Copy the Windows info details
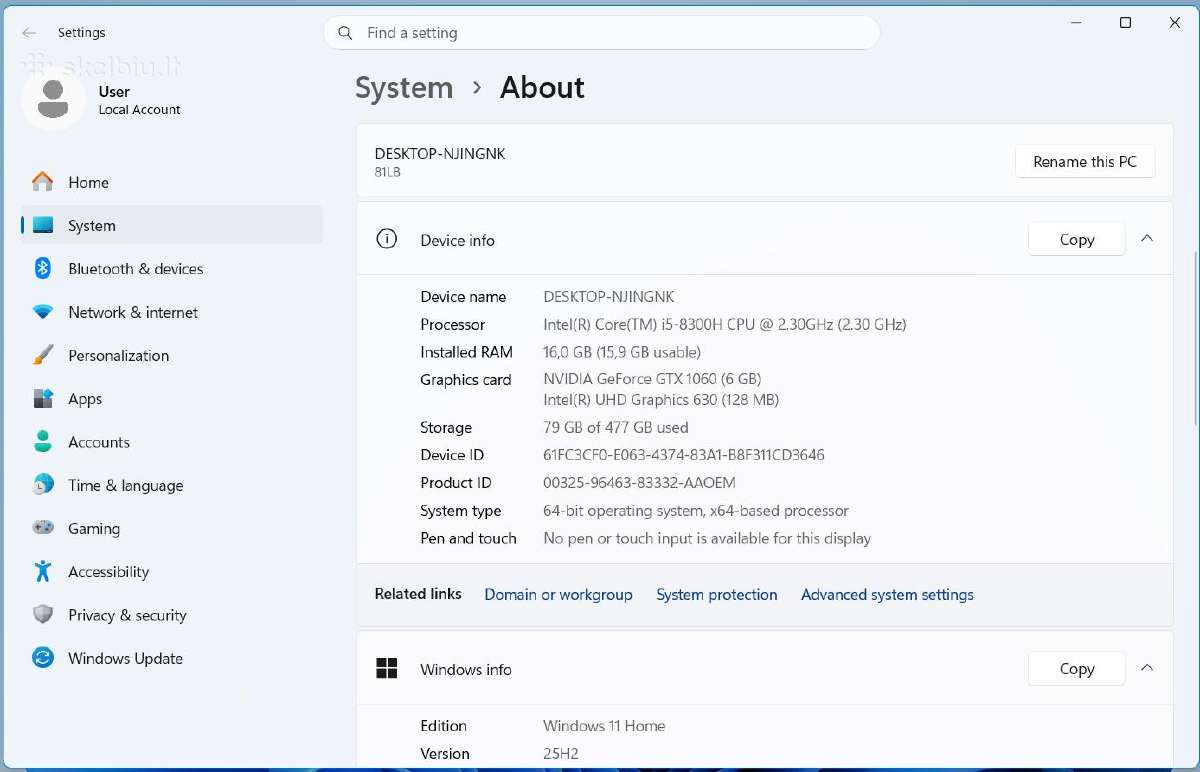The image size is (1200, 772). [1077, 669]
